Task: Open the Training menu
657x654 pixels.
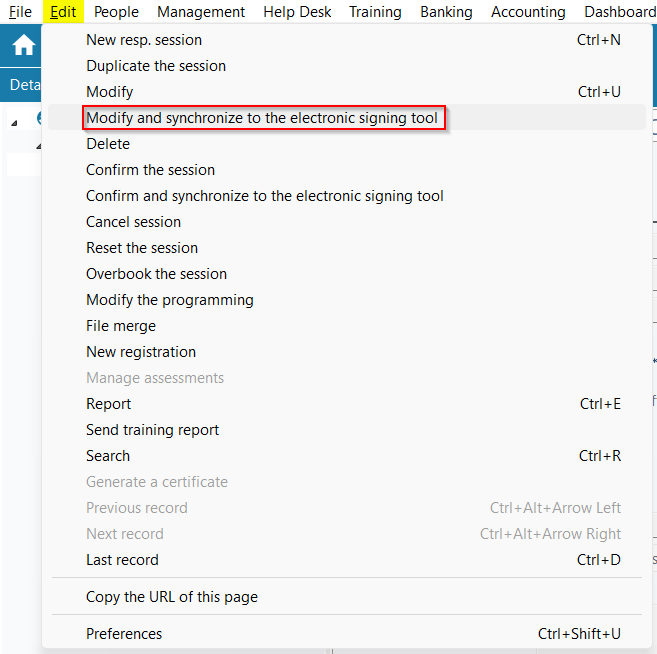Action: (375, 12)
